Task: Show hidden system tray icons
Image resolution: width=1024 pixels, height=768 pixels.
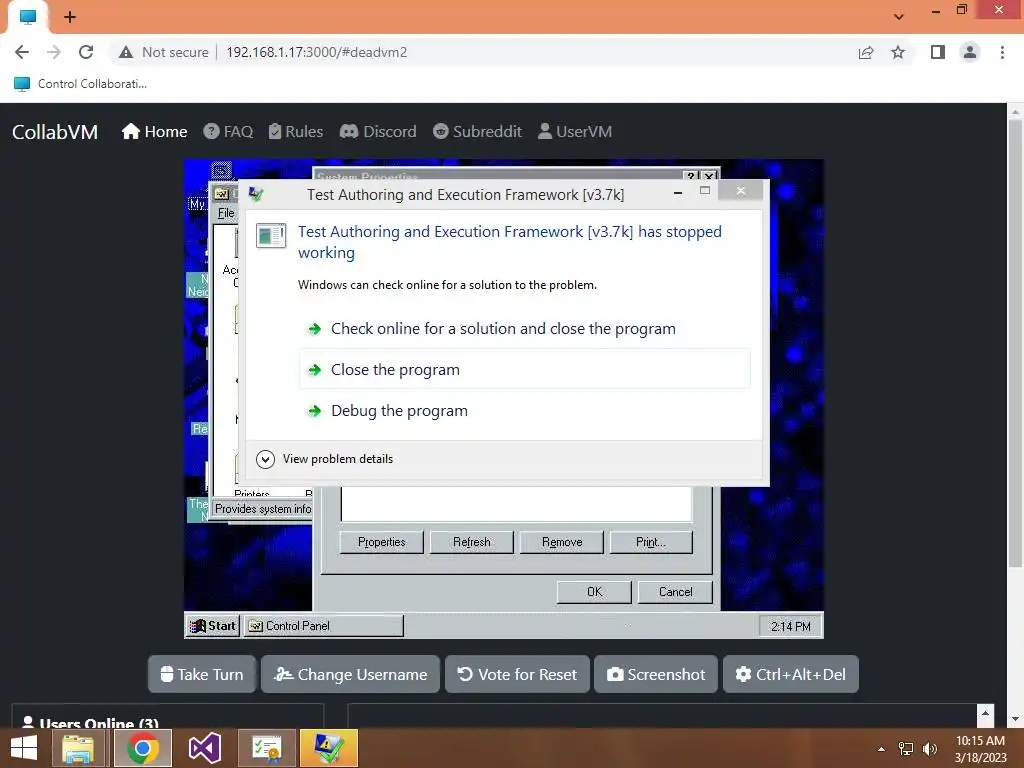Action: [881, 749]
